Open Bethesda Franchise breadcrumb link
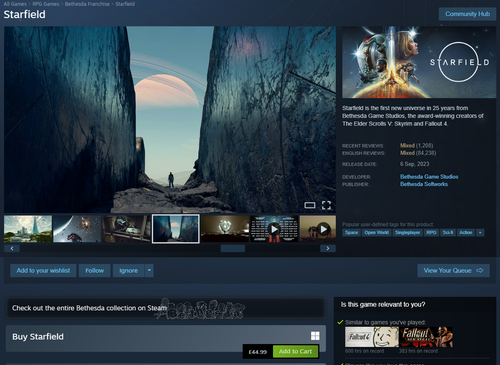 click(87, 4)
